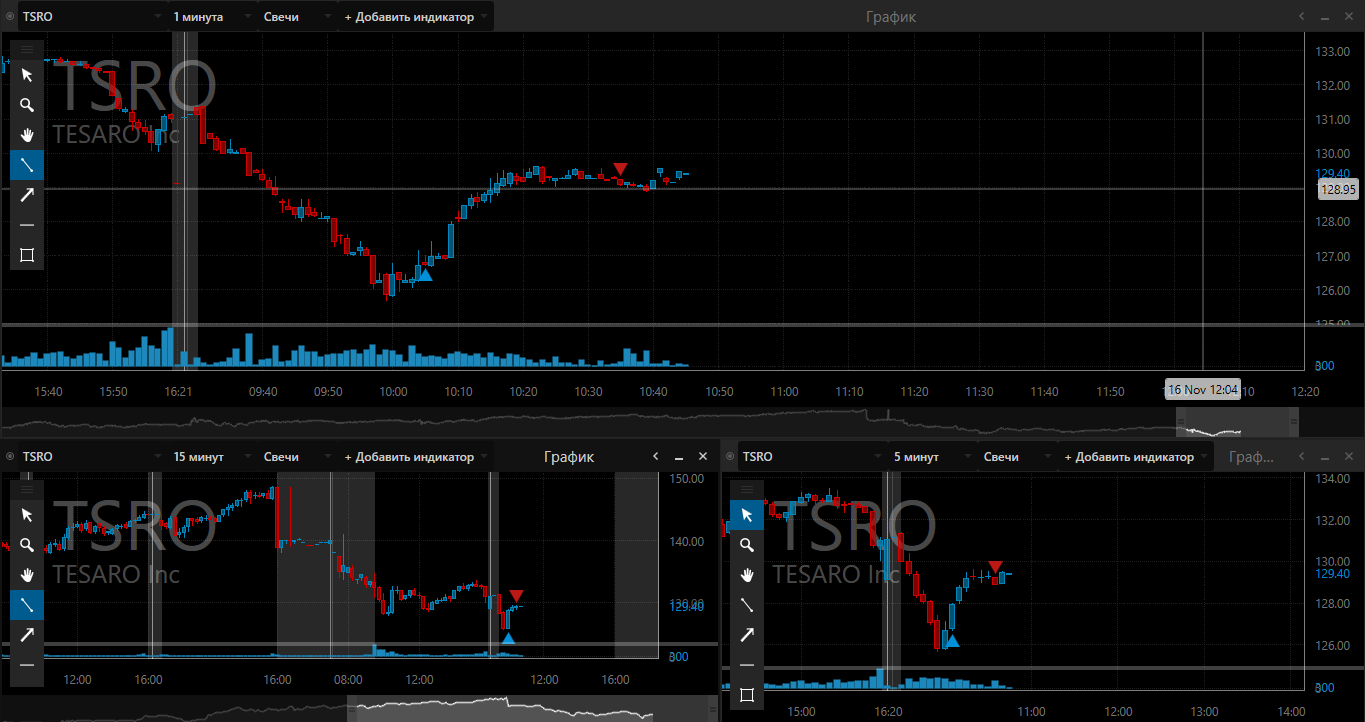Click the red sell marker in the 5 минут chart
1365x722 pixels.
point(995,567)
